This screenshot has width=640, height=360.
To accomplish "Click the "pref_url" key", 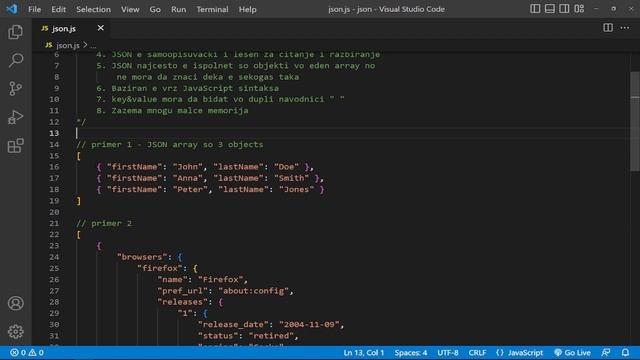I will [x=183, y=291].
